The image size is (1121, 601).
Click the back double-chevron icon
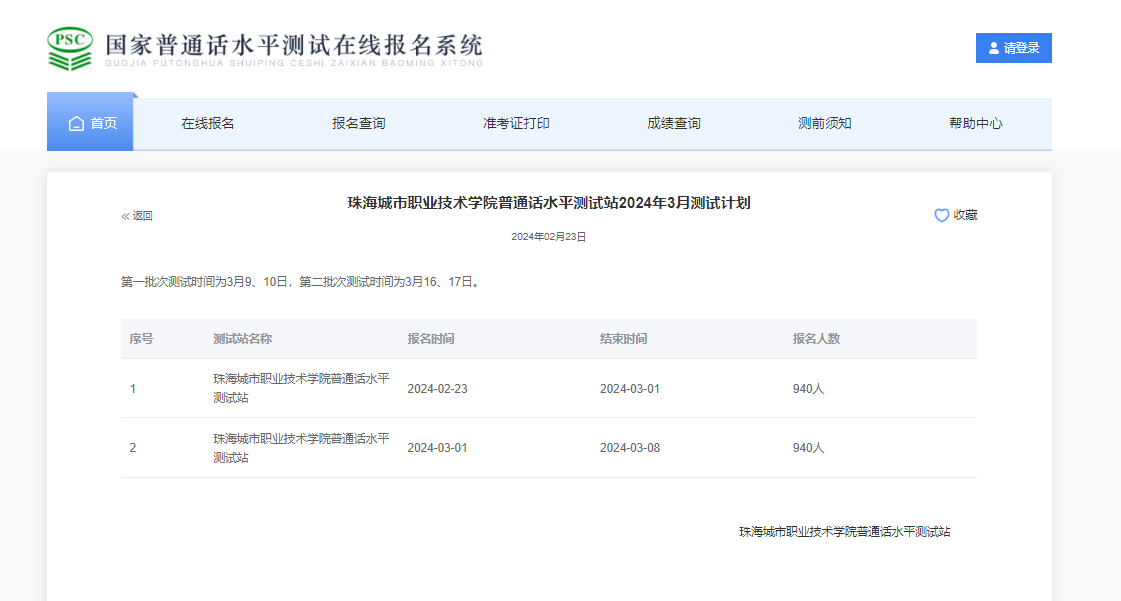pyautogui.click(x=125, y=216)
